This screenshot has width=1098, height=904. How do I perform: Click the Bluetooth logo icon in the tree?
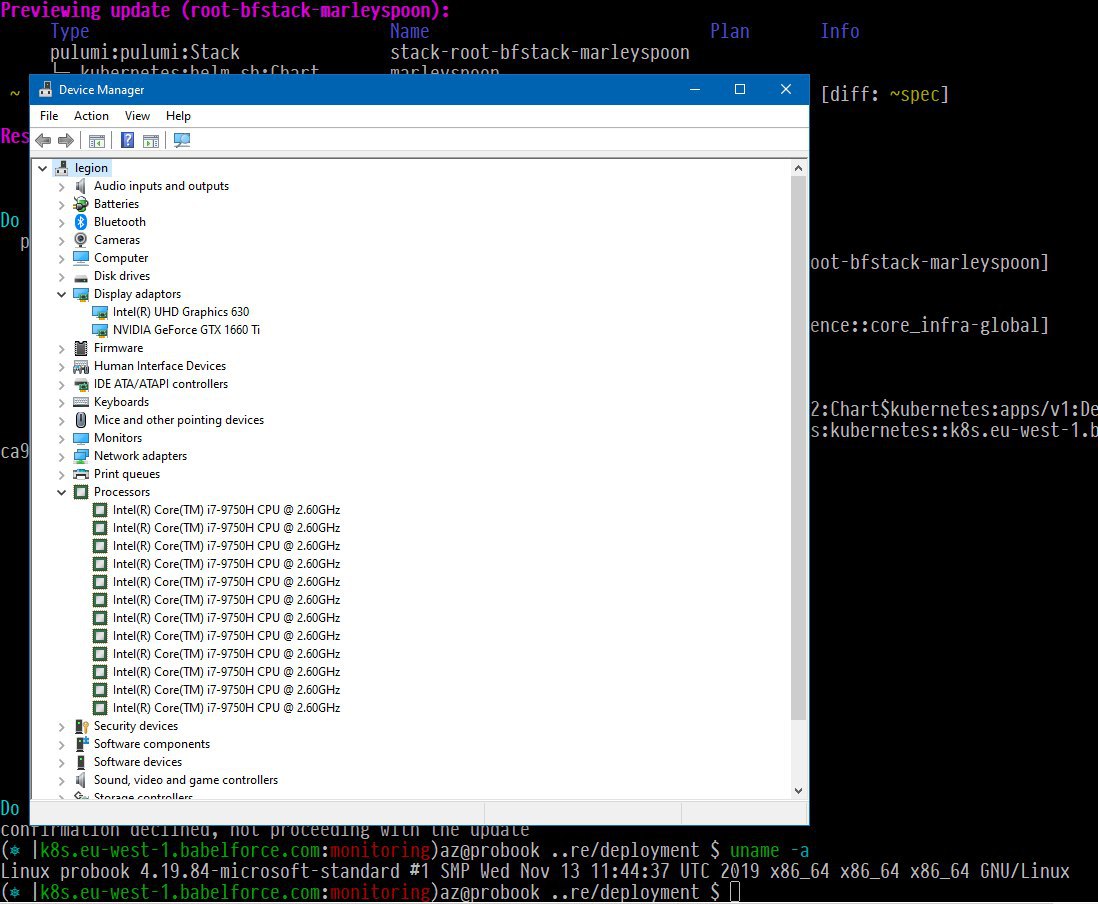pyautogui.click(x=81, y=222)
